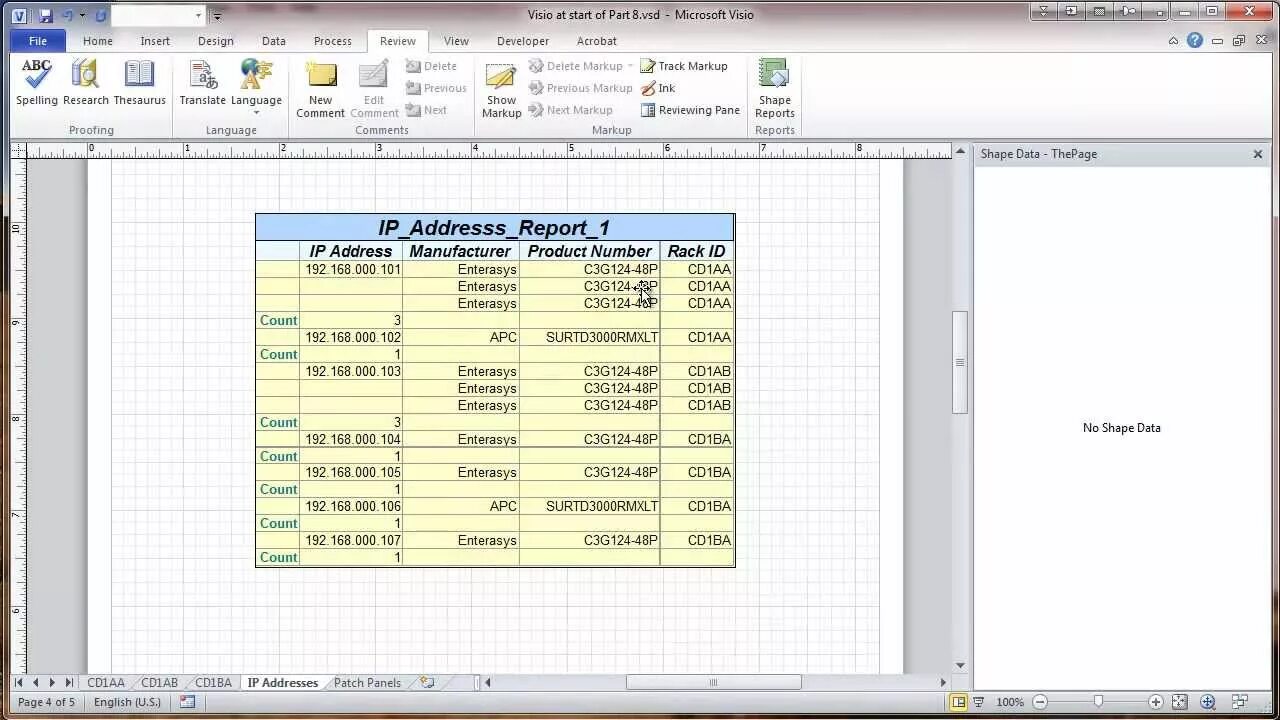The height and width of the screenshot is (720, 1280).
Task: Go to the Next comment
Action: pos(426,110)
